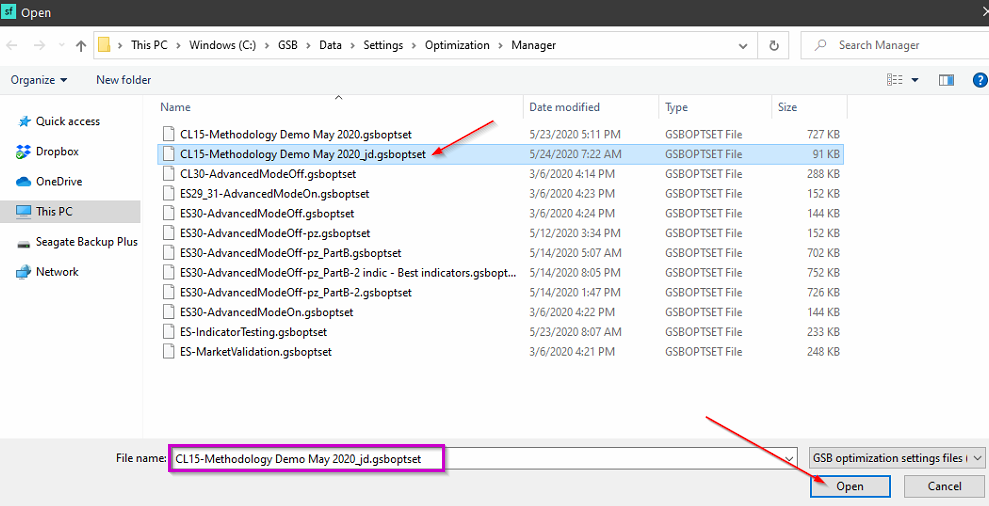This screenshot has height=506, width=989.
Task: Click Optimization in the breadcrumb path
Action: point(457,45)
